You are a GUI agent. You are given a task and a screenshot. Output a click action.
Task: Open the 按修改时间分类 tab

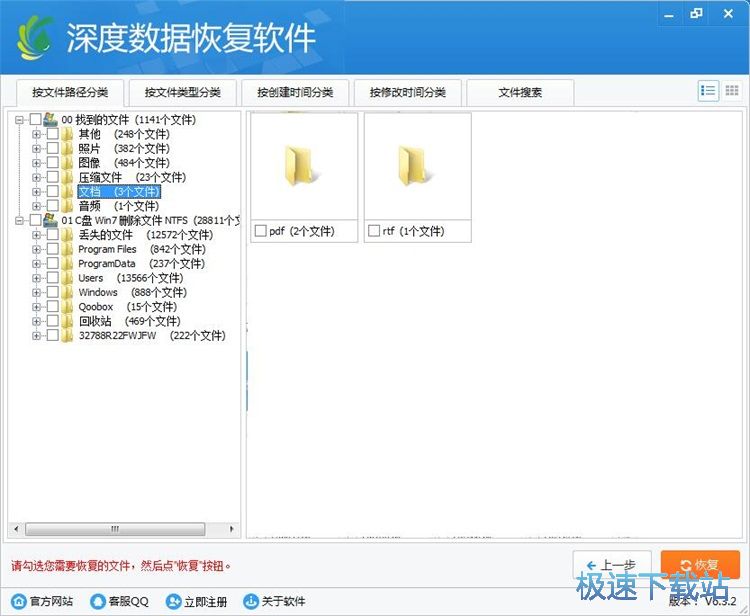[x=408, y=92]
